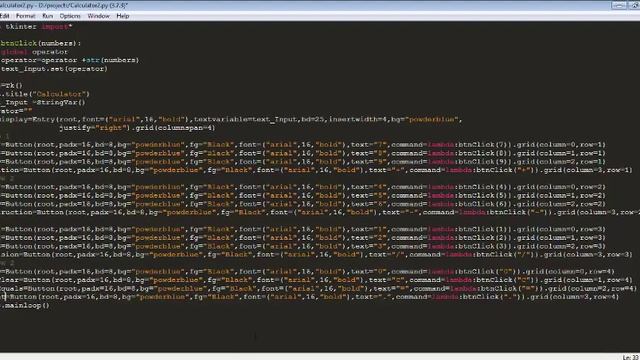Open the Run menu
Image resolution: width=640 pixels, height=360 pixels.
[47, 16]
